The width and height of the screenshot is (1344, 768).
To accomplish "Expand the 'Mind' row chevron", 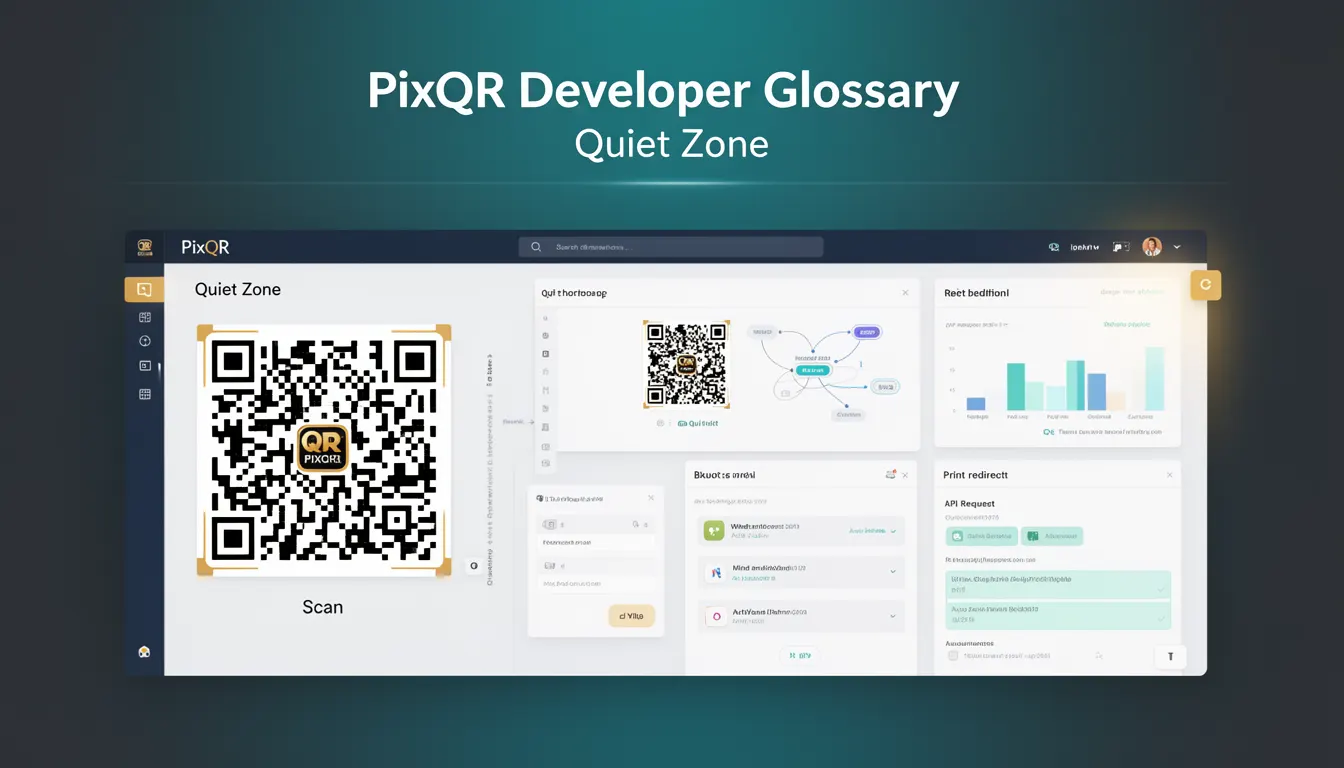I will point(892,572).
